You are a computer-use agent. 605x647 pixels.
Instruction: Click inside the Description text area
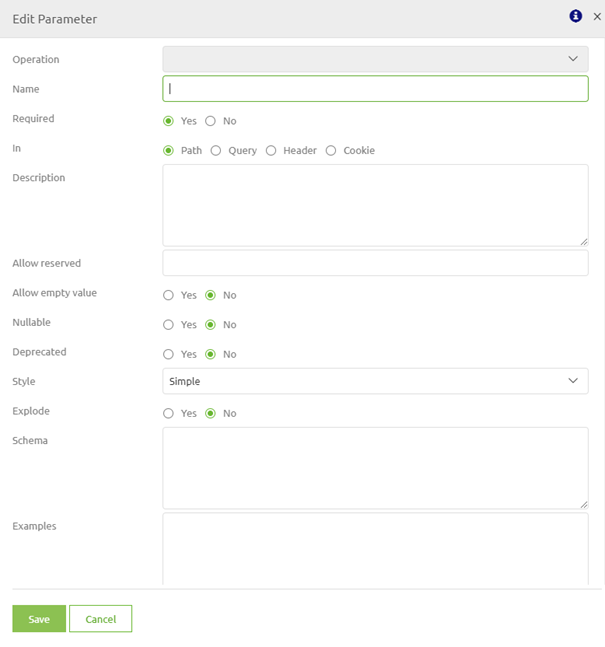tap(375, 205)
